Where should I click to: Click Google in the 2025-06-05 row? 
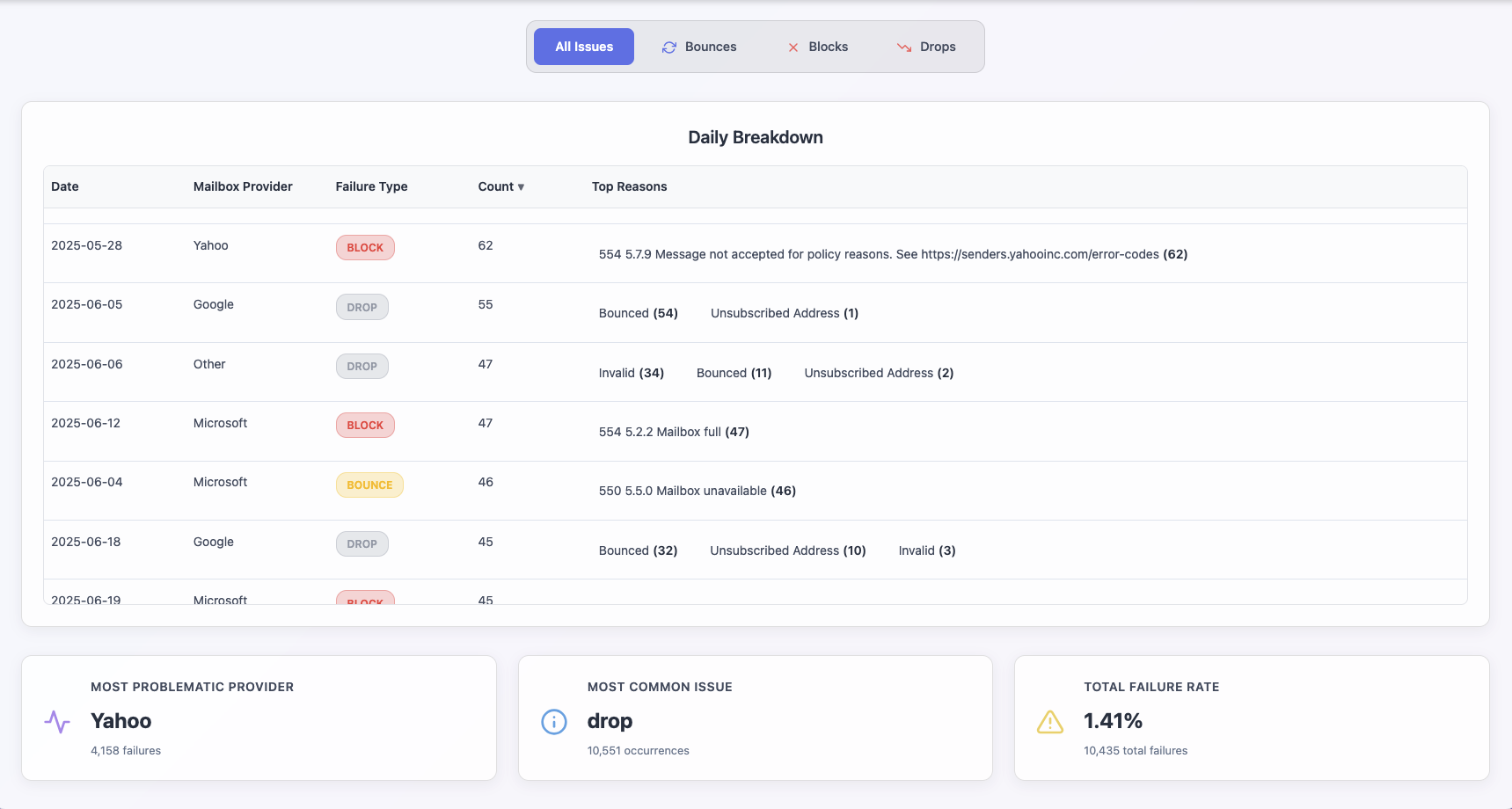click(214, 304)
